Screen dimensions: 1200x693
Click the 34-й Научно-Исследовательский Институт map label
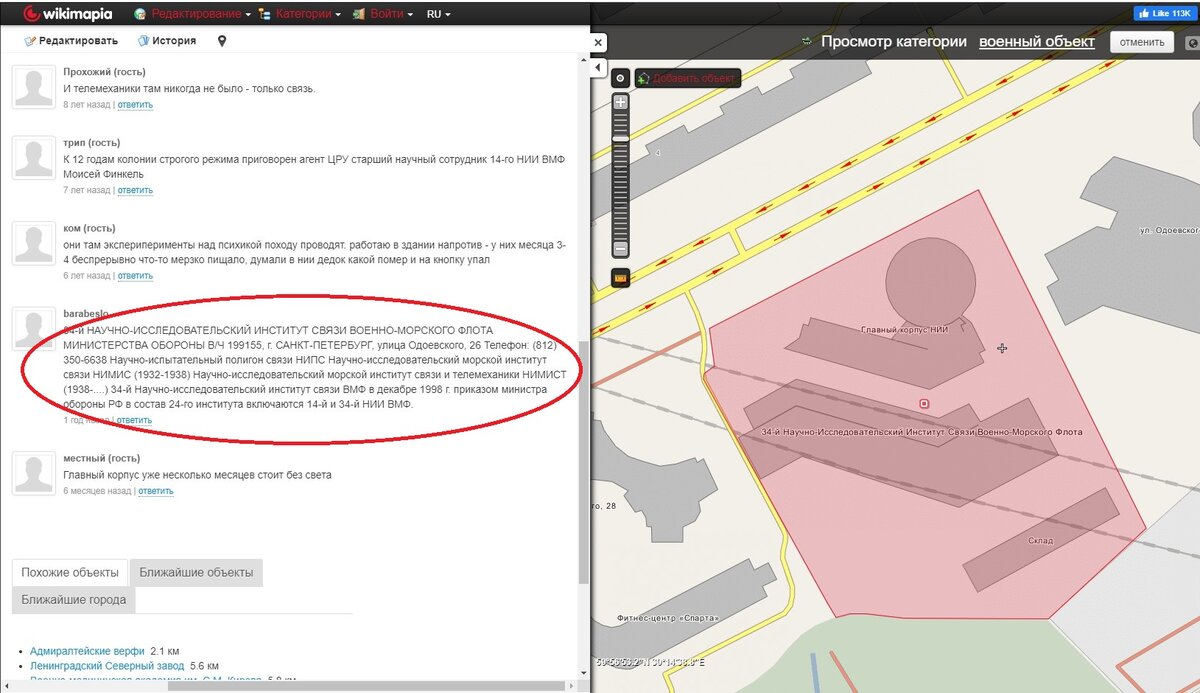(922, 432)
